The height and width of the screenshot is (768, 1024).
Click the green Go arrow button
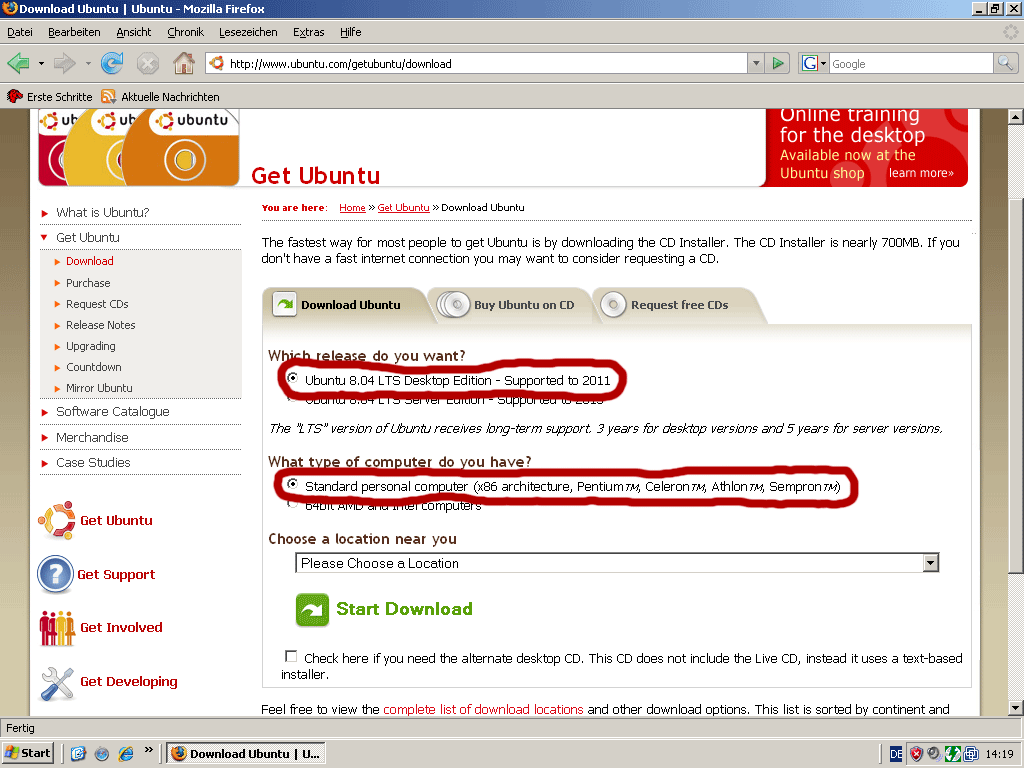(778, 64)
